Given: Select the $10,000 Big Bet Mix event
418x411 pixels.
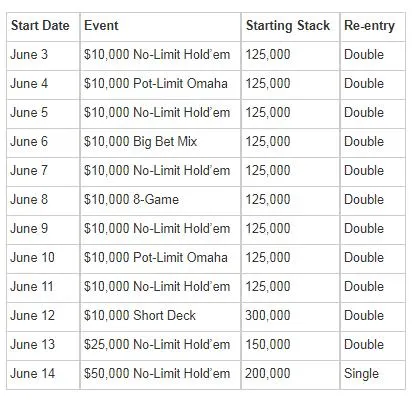Looking at the screenshot, I should tap(160, 143).
